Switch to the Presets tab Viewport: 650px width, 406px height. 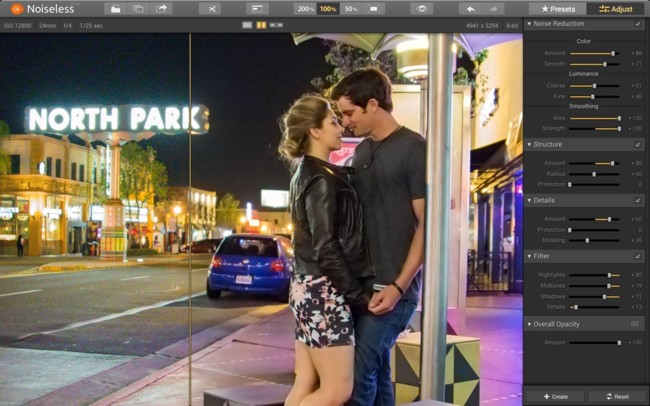[x=558, y=9]
